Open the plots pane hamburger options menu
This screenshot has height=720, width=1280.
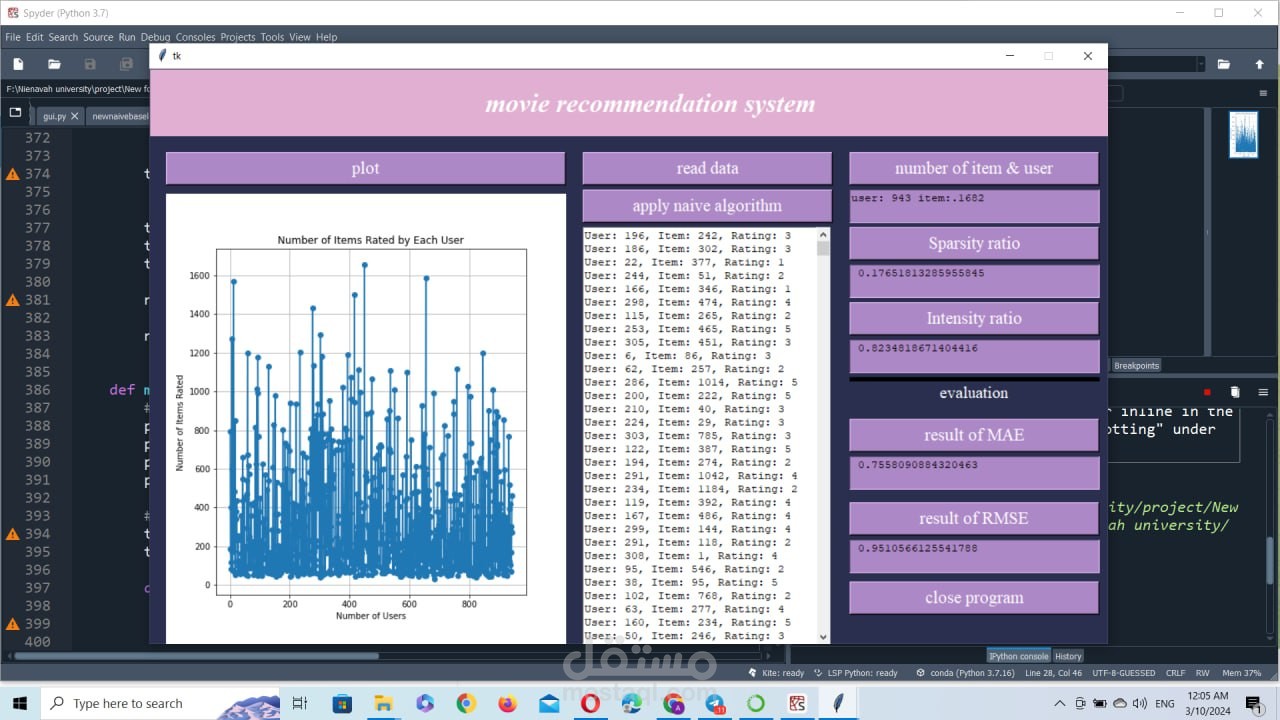coord(1263,93)
